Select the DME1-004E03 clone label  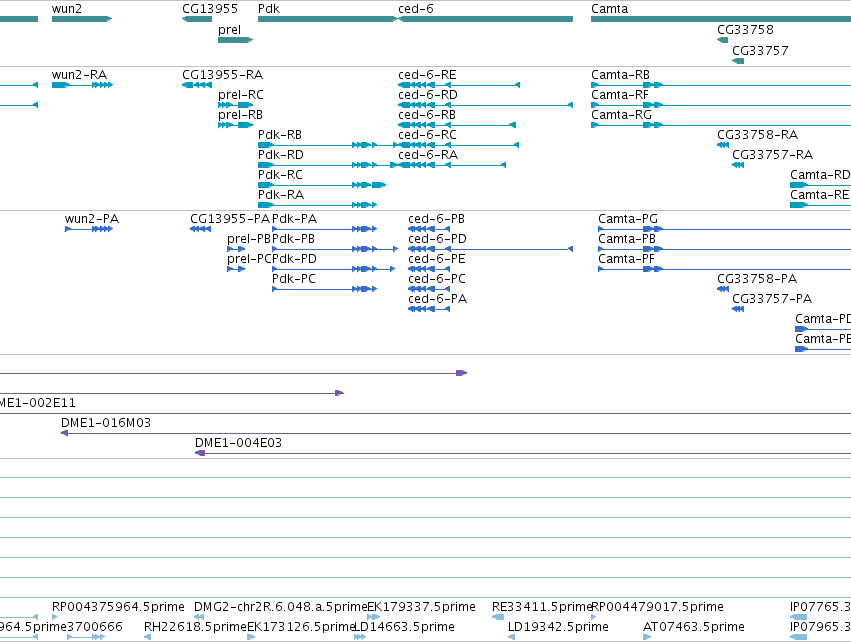(x=238, y=443)
